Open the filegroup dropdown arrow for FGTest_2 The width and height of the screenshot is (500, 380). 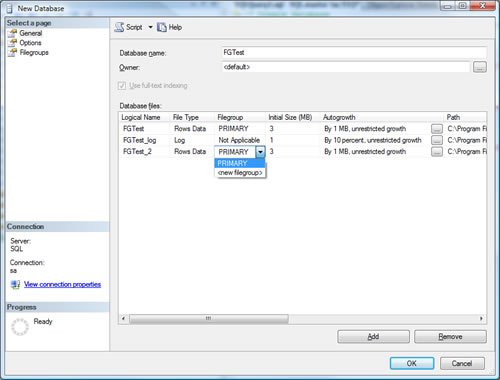260,152
